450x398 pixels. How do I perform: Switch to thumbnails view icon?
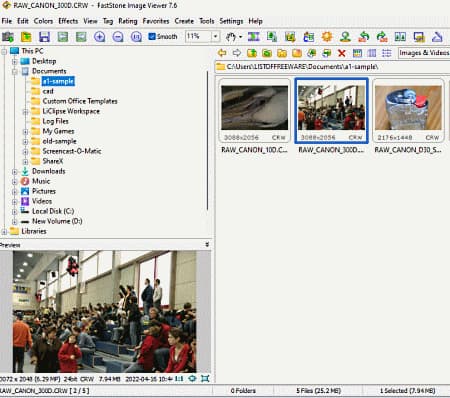(357, 53)
